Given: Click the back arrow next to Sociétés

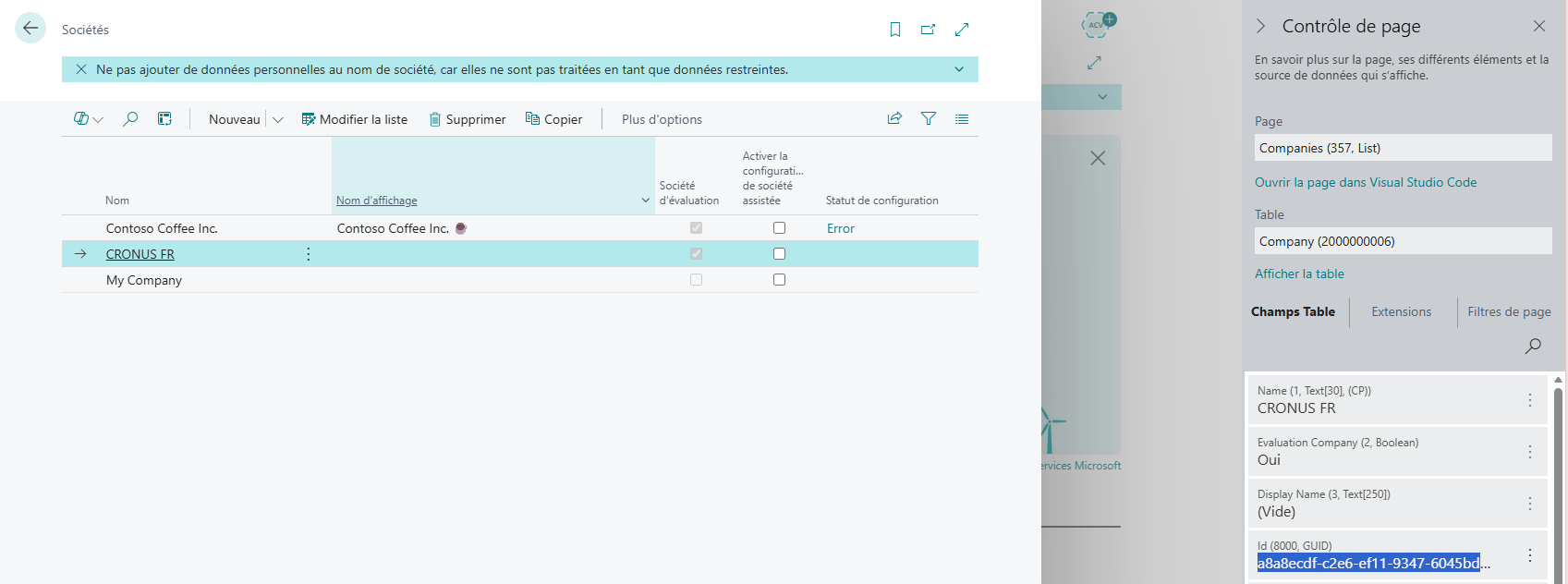Looking at the screenshot, I should [30, 28].
